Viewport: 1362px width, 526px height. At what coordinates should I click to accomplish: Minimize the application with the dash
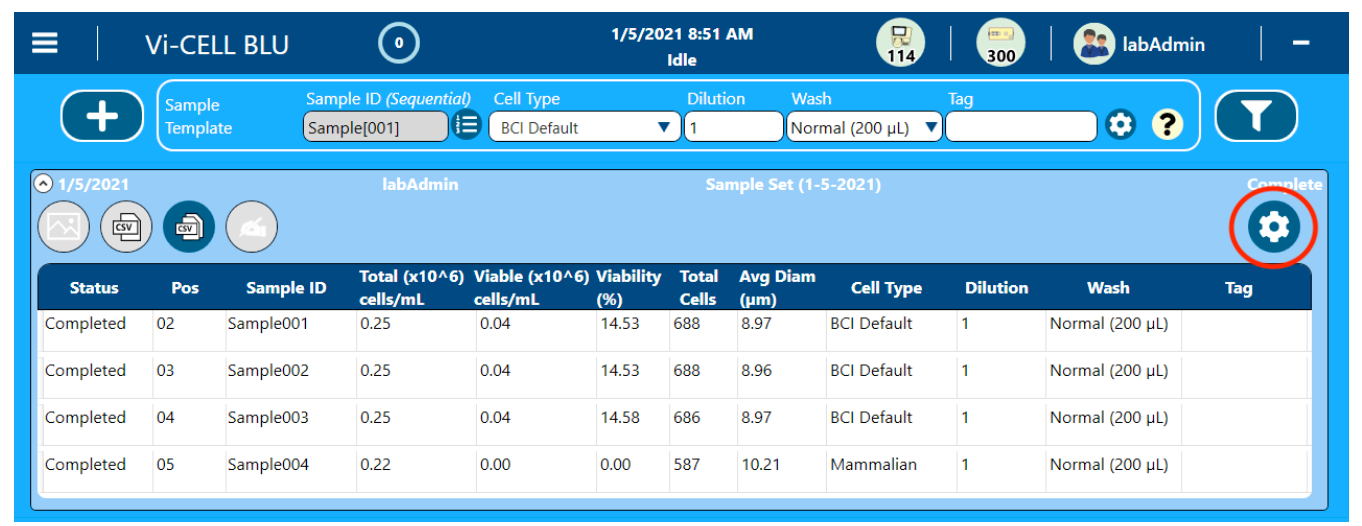click(x=1302, y=43)
